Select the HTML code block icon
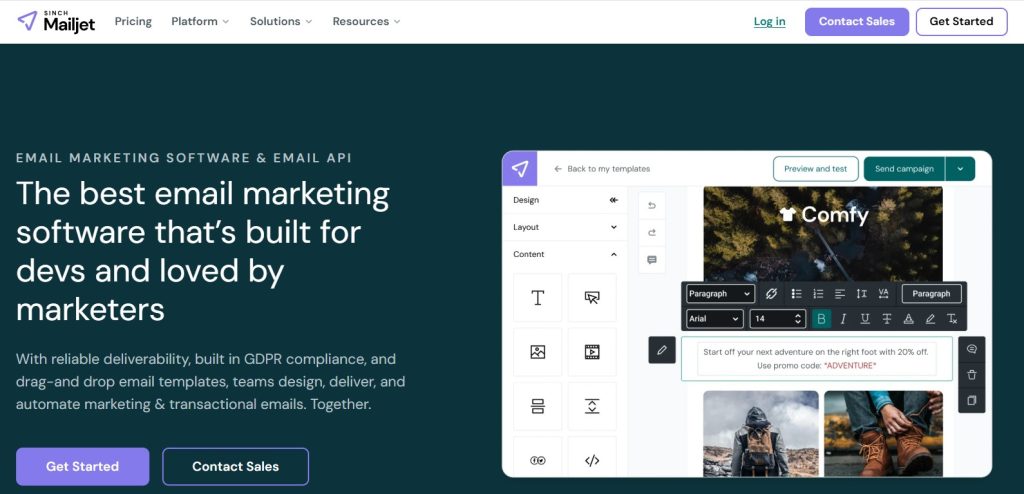Viewport: 1024px width, 494px height. click(x=592, y=461)
